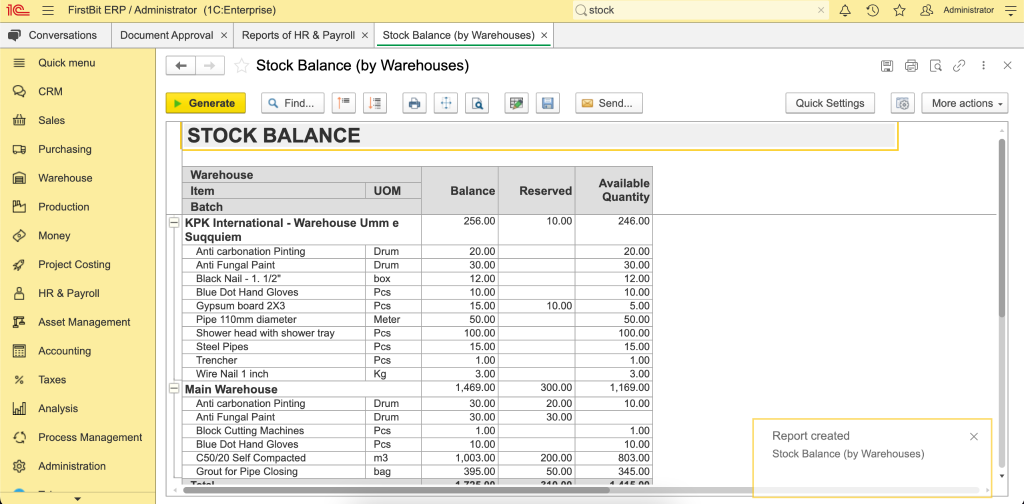1024x504 pixels.
Task: Get link to report chain icon
Action: (959, 66)
